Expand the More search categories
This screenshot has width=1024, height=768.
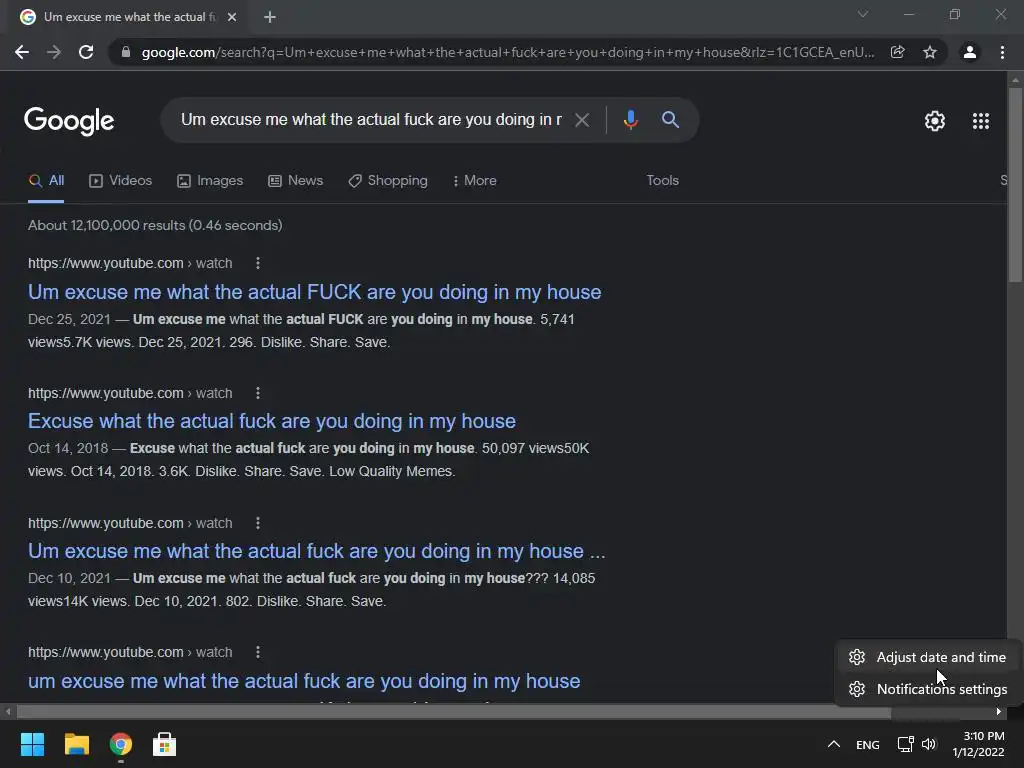pos(475,181)
